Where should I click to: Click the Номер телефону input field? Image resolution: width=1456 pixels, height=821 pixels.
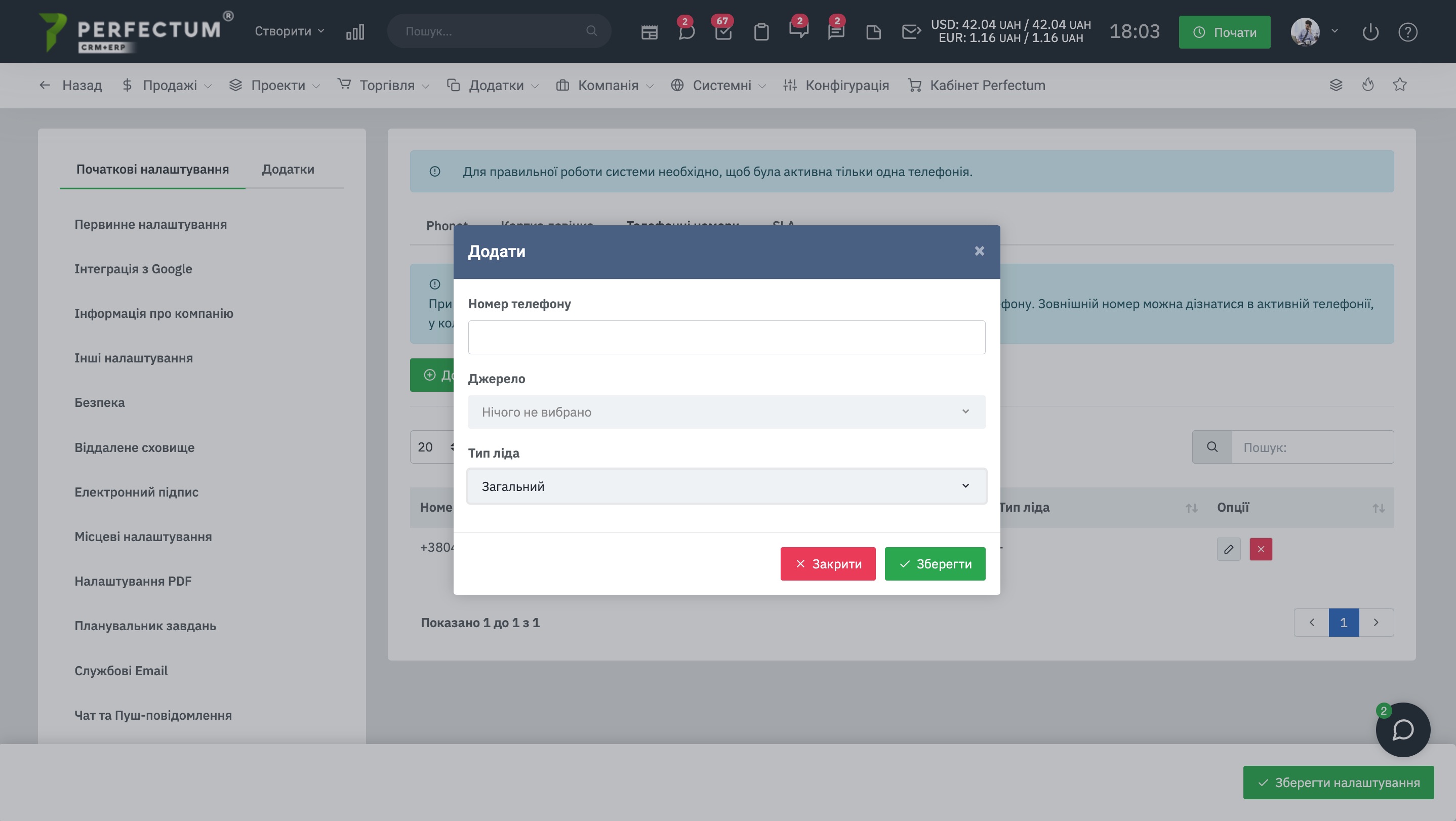[726, 337]
